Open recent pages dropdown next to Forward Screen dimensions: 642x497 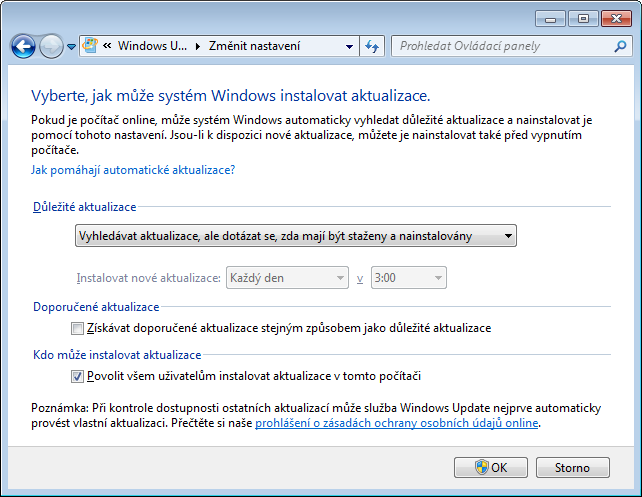point(71,47)
